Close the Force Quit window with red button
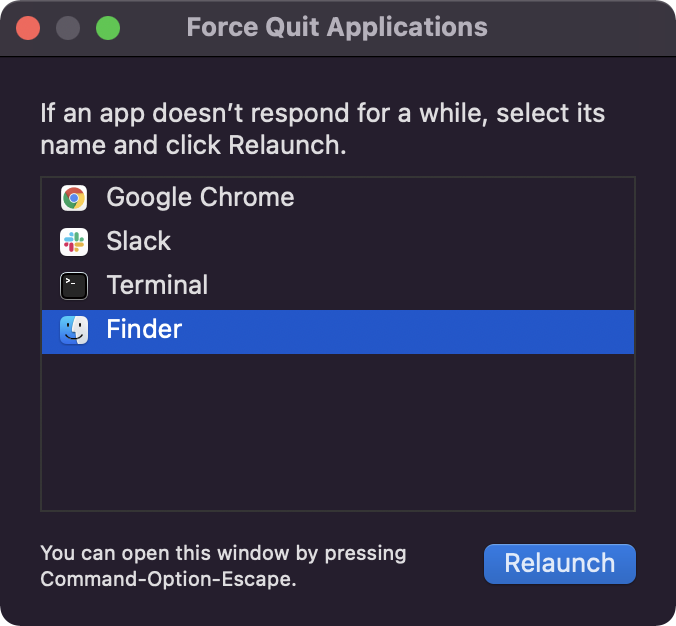Viewport: 676px width, 626px height. [x=28, y=28]
